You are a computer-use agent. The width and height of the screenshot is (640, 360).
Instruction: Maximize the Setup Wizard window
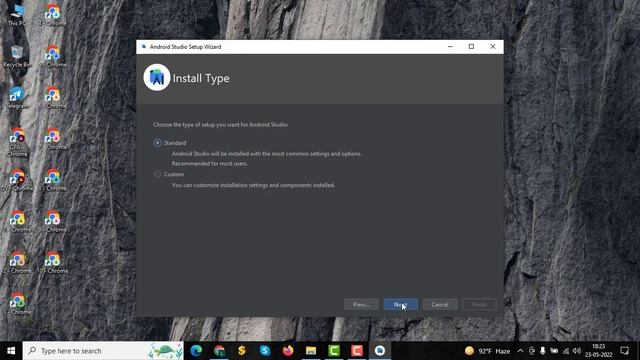pyautogui.click(x=471, y=47)
